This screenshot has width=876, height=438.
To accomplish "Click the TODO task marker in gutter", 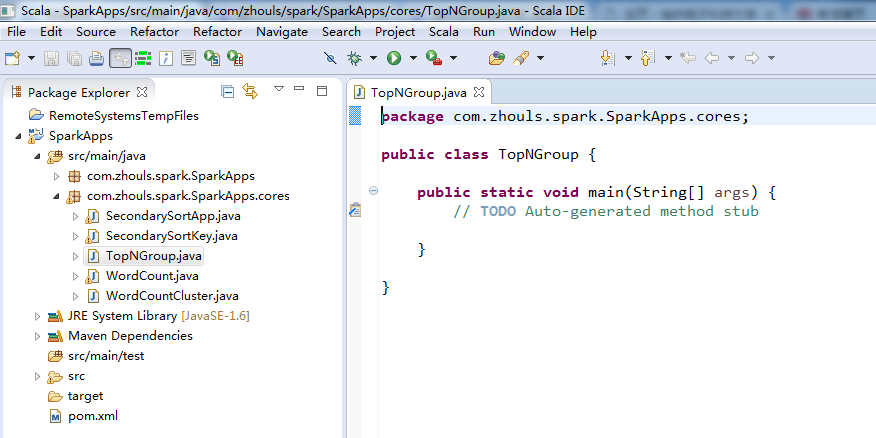I will click(x=355, y=210).
